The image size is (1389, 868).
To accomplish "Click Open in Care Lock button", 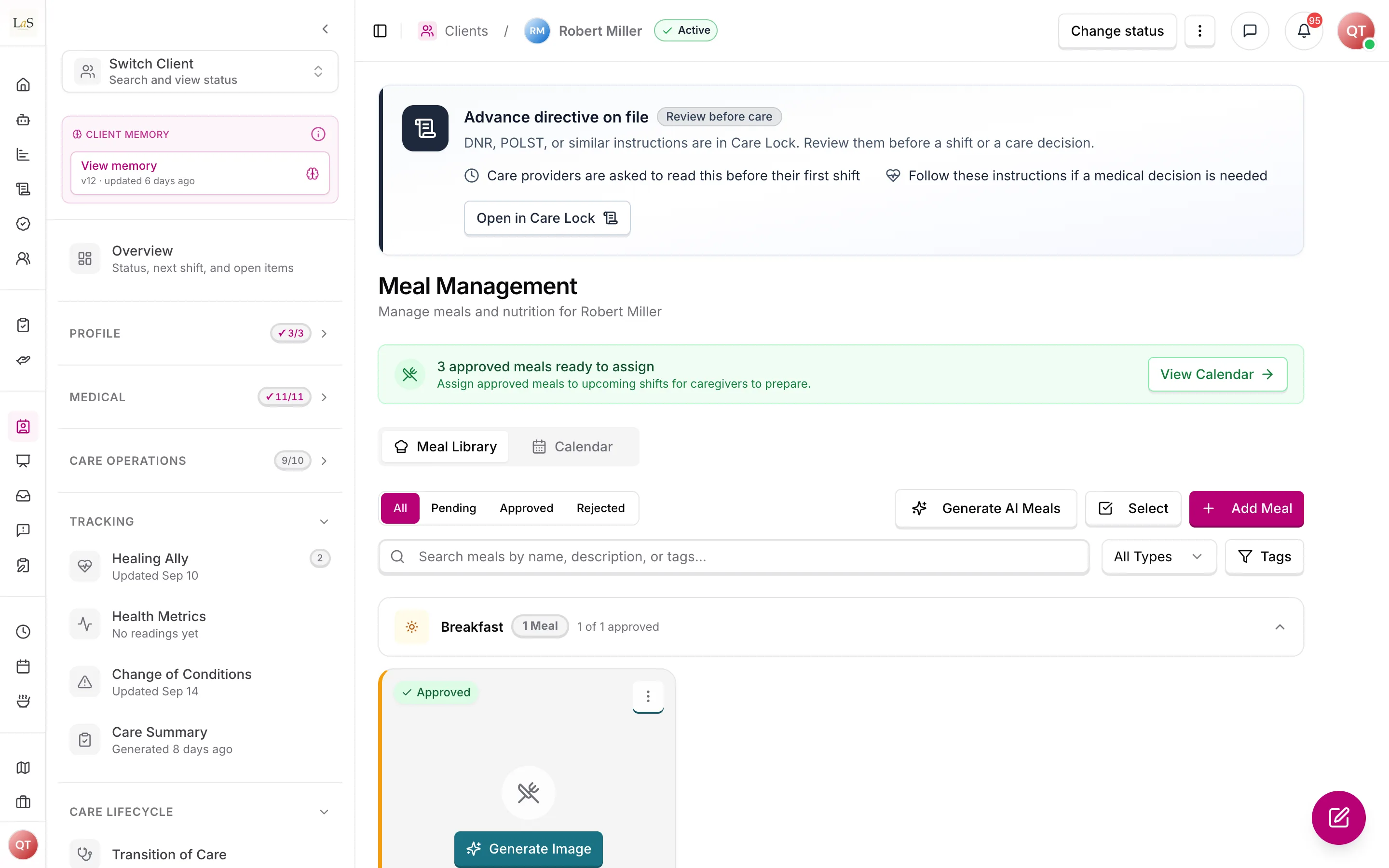I will (546, 218).
